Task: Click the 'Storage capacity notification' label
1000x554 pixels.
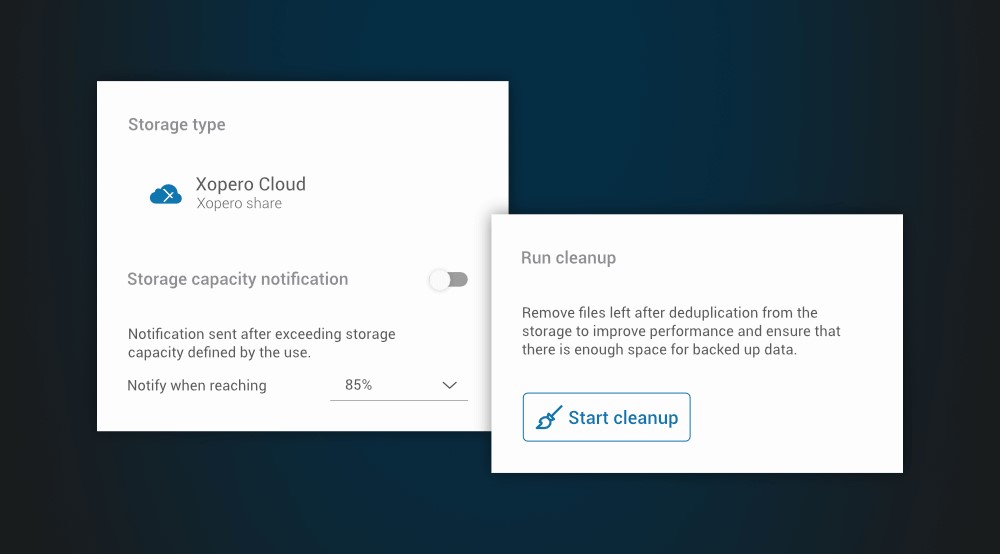Action: click(x=237, y=279)
